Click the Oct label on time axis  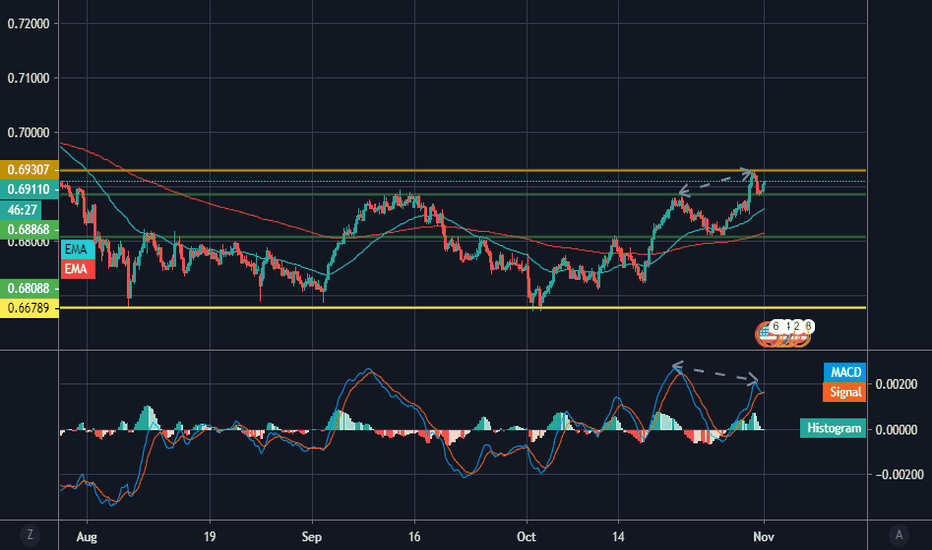(526, 537)
